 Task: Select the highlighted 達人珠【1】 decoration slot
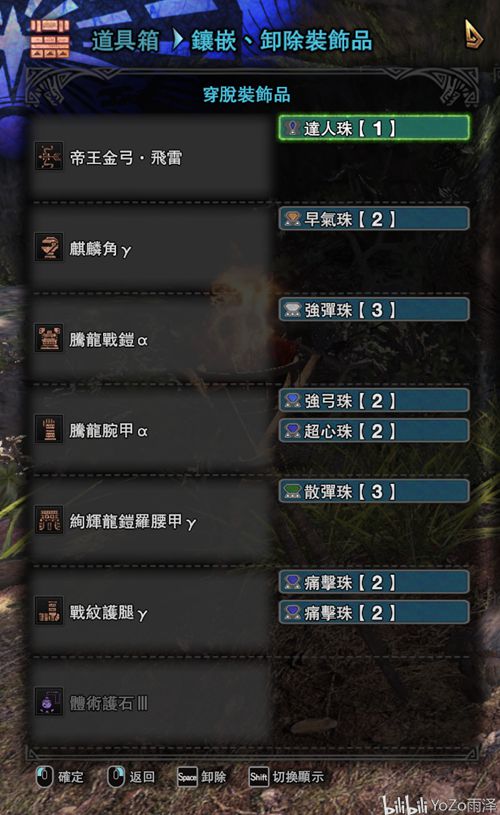[374, 128]
